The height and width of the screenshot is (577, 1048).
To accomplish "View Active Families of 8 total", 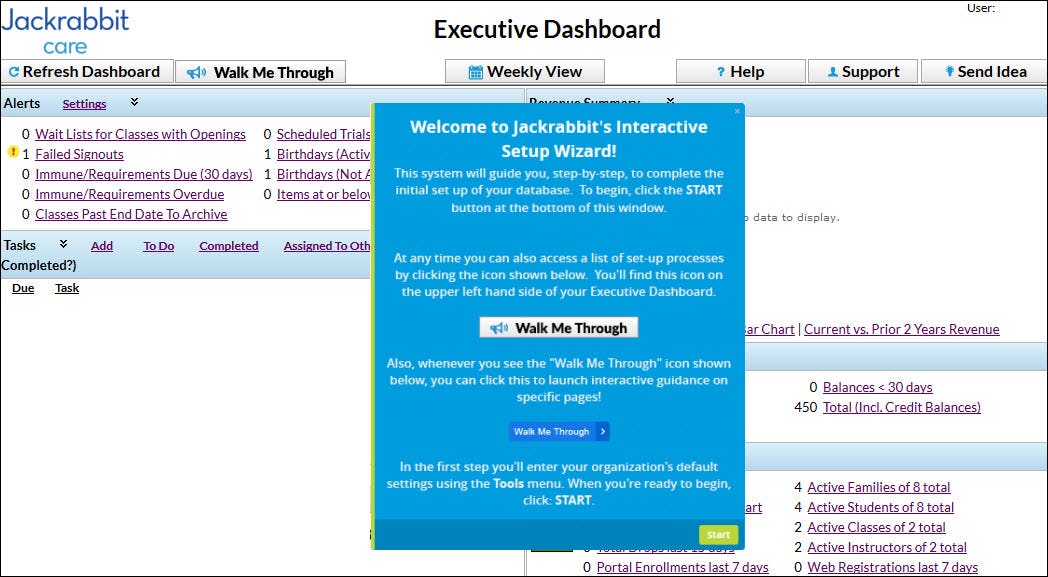I will click(x=879, y=487).
